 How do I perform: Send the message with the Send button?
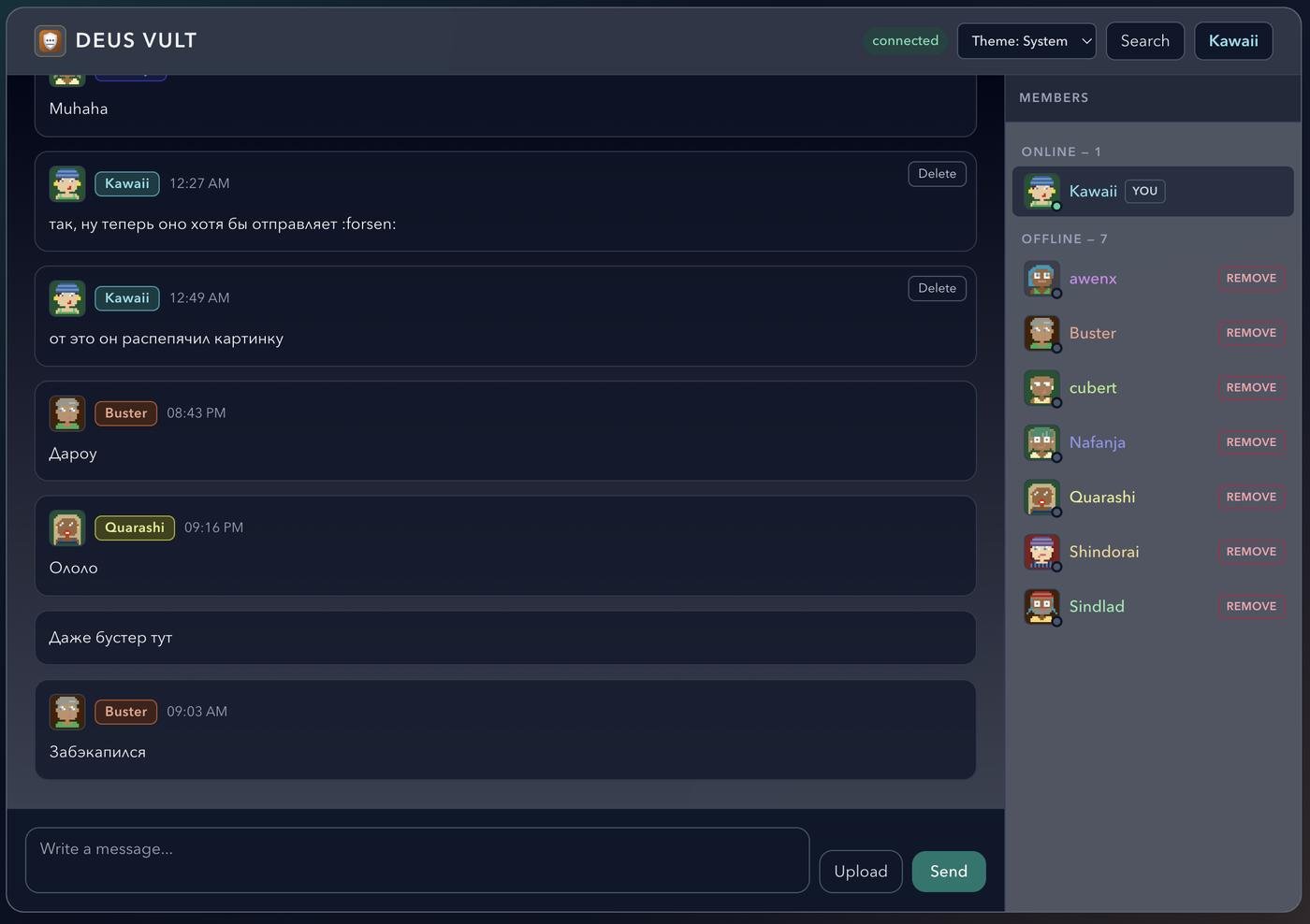(x=948, y=872)
